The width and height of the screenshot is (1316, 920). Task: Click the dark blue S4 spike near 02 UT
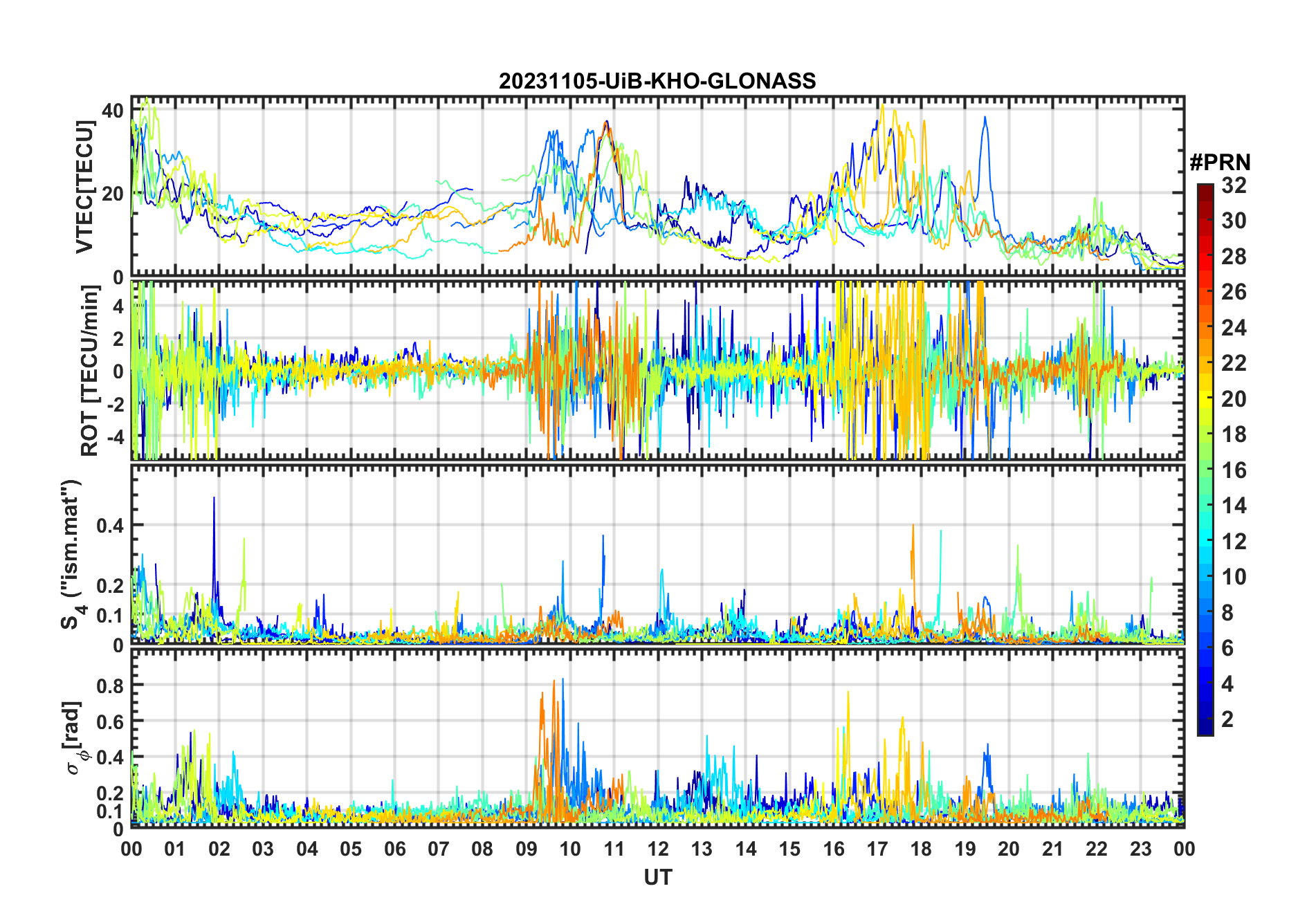(214, 499)
